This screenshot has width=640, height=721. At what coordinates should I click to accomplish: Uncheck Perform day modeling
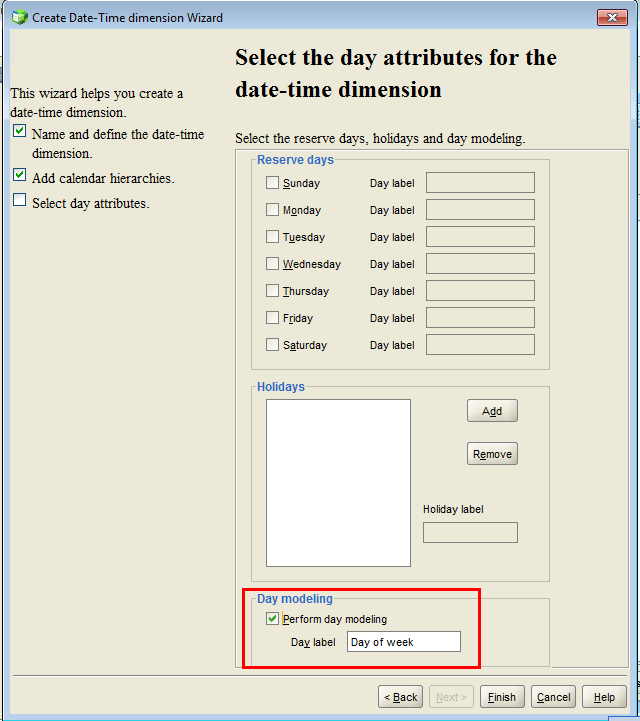[272, 618]
